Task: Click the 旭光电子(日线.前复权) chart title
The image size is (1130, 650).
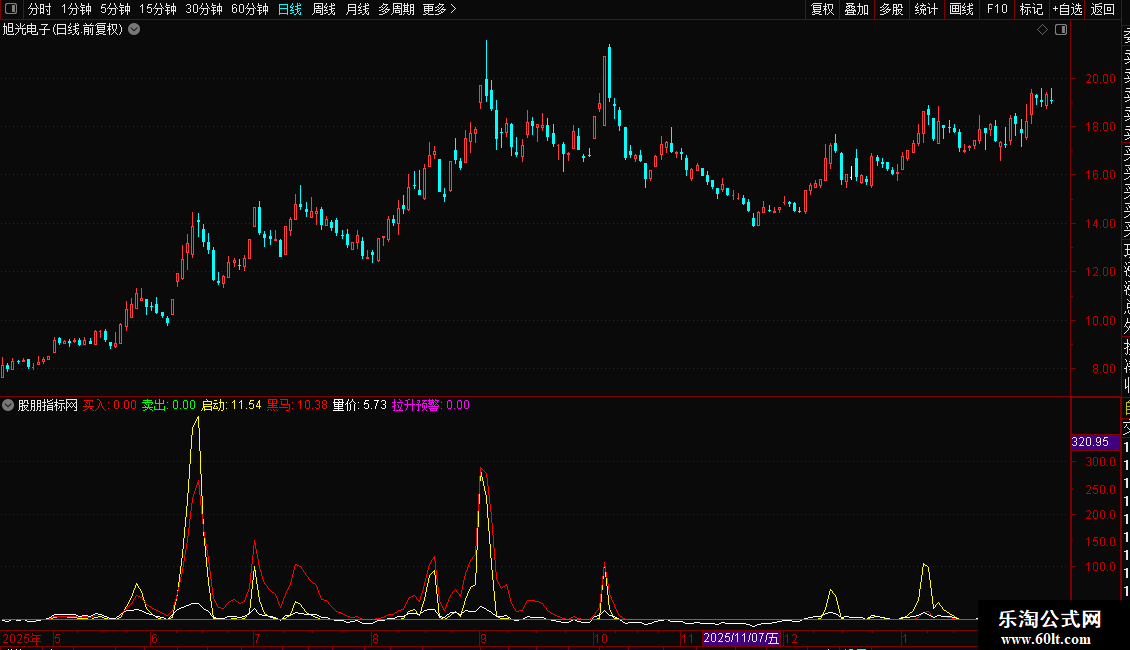Action: (x=63, y=30)
